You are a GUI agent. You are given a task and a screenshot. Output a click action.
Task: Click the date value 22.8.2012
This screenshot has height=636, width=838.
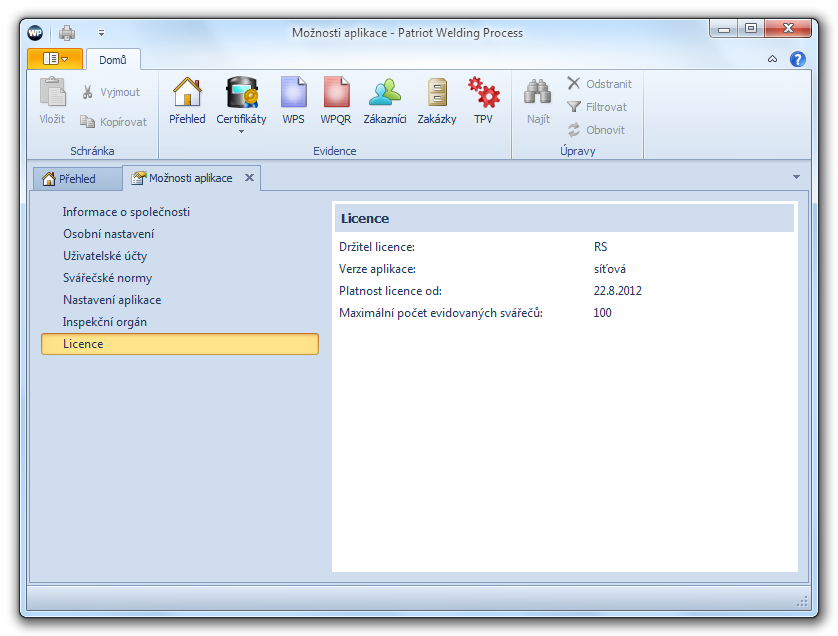[617, 291]
